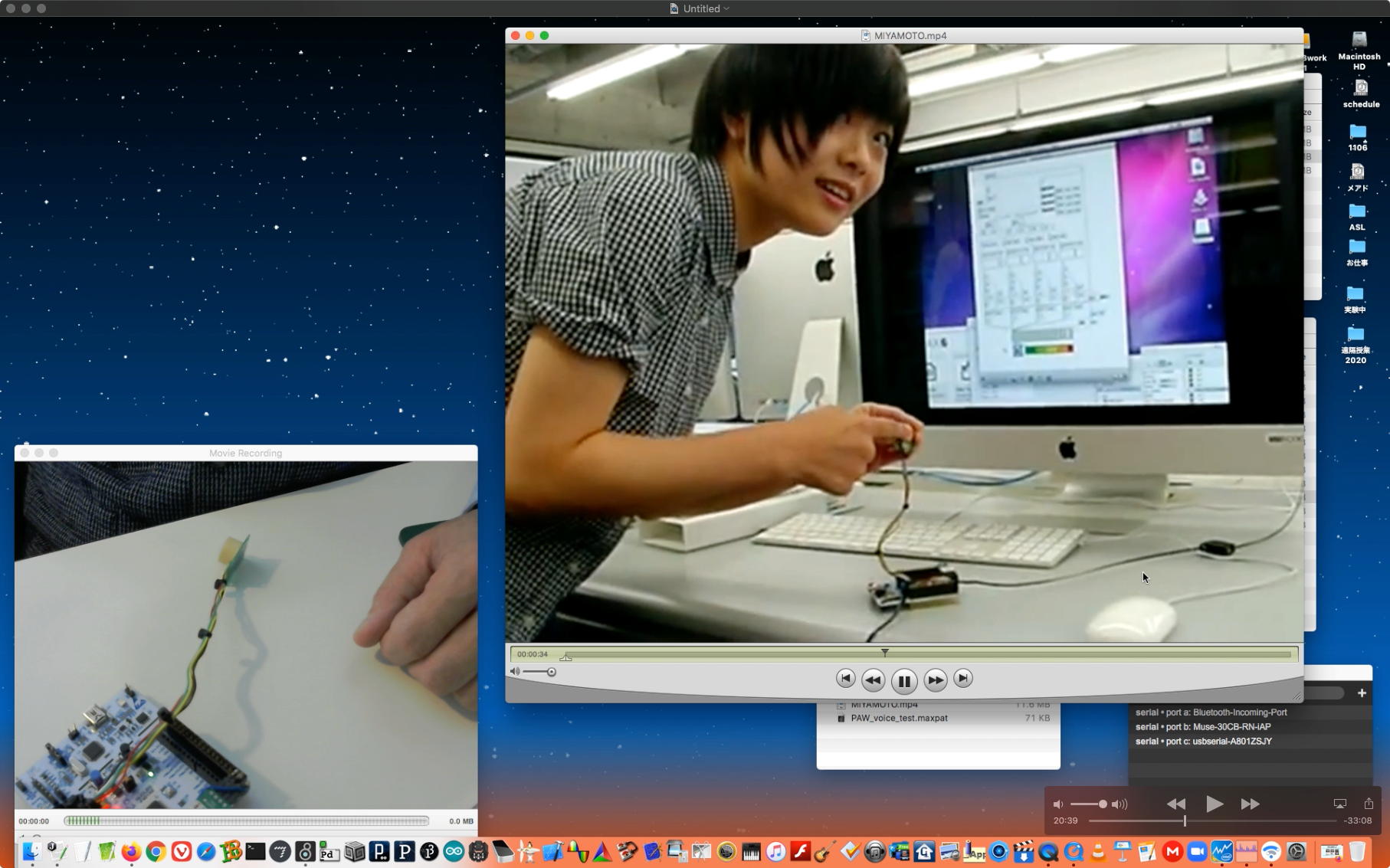Open the メアド file on the desktop

pos(1358,177)
